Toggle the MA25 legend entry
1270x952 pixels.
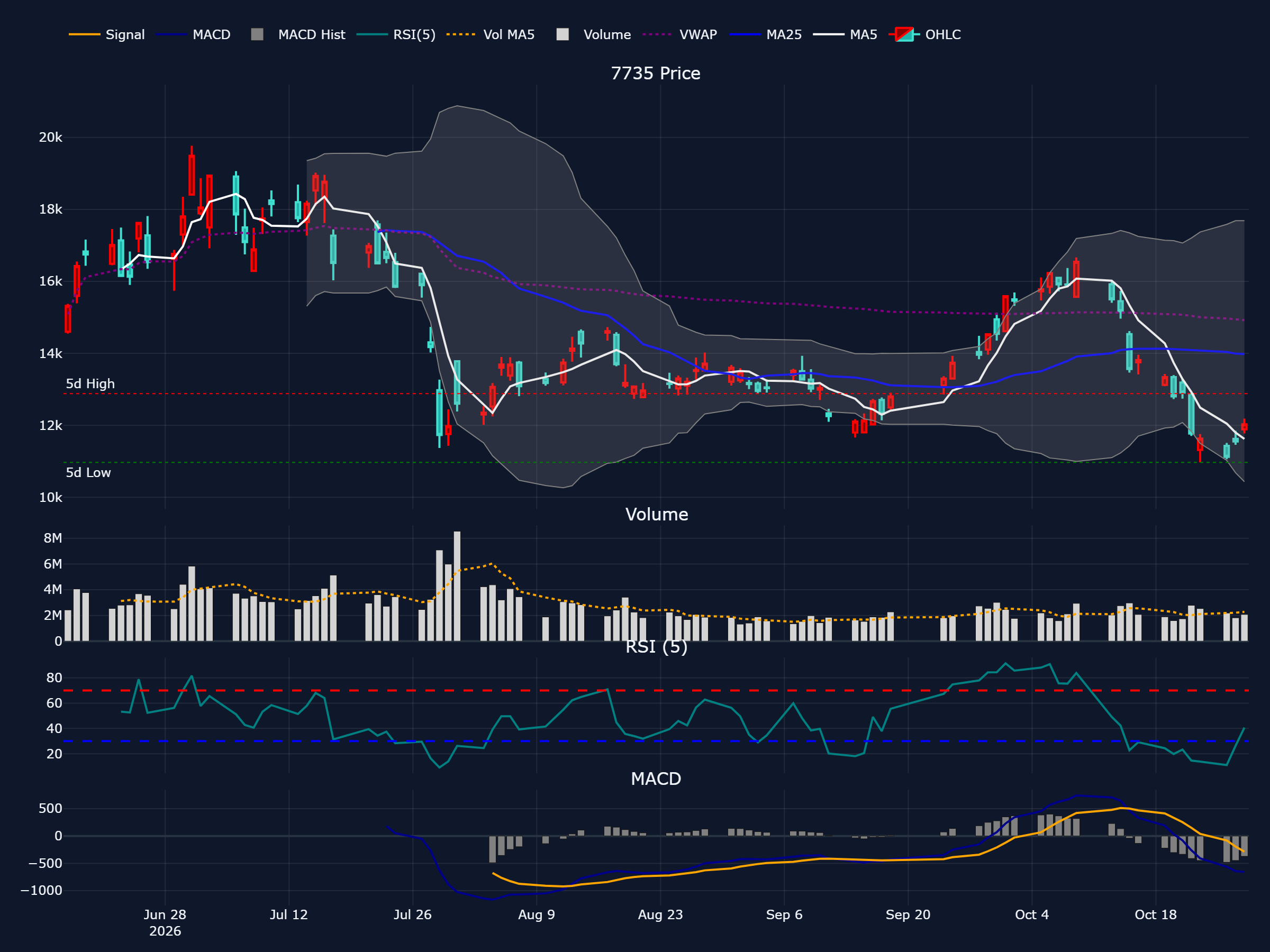coord(765,34)
